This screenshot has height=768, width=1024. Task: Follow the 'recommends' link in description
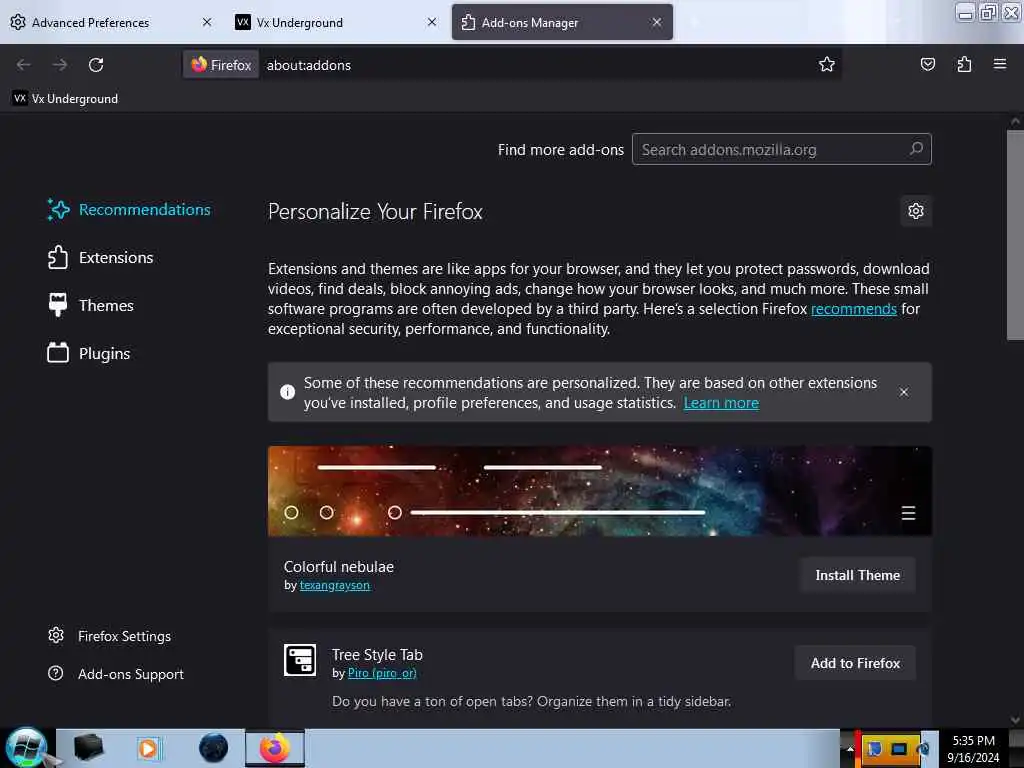854,309
